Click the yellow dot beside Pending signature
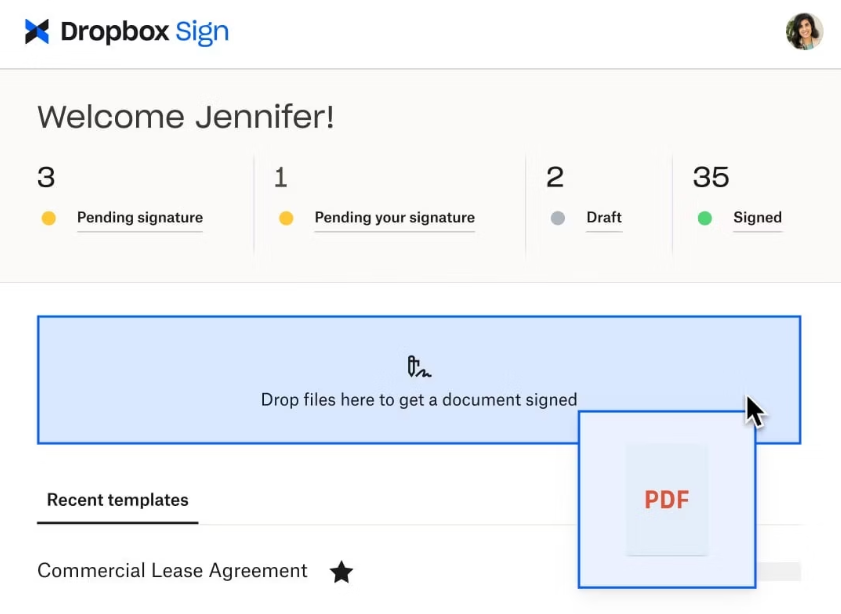 (49, 218)
